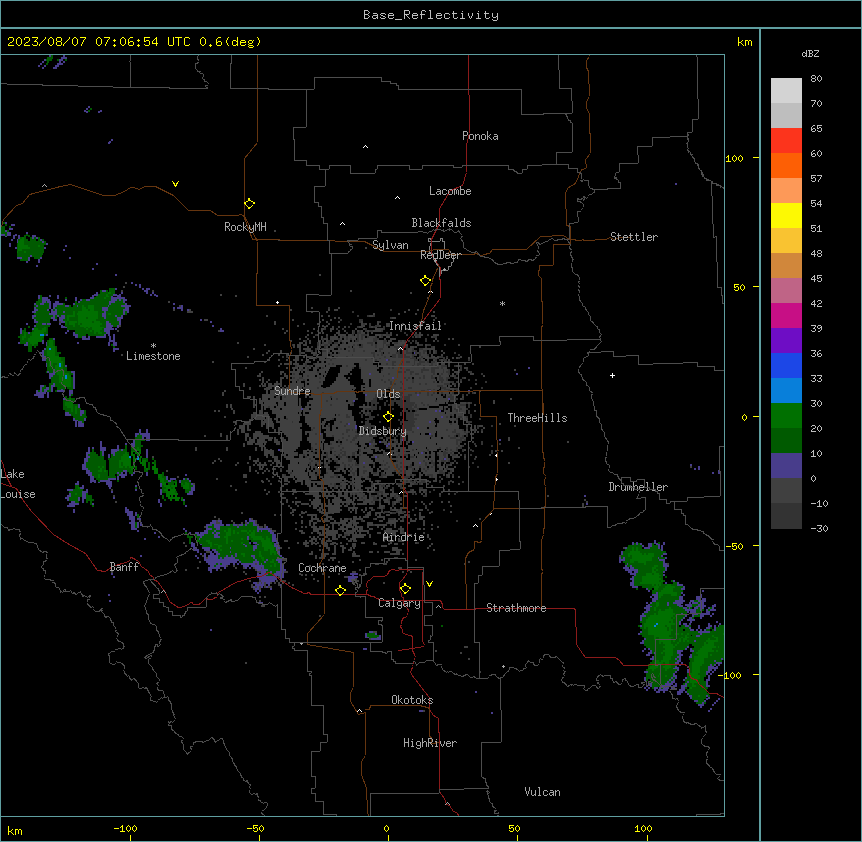
Task: Pick the purple 39-36 dBZ legend swatch
Action: coord(786,341)
